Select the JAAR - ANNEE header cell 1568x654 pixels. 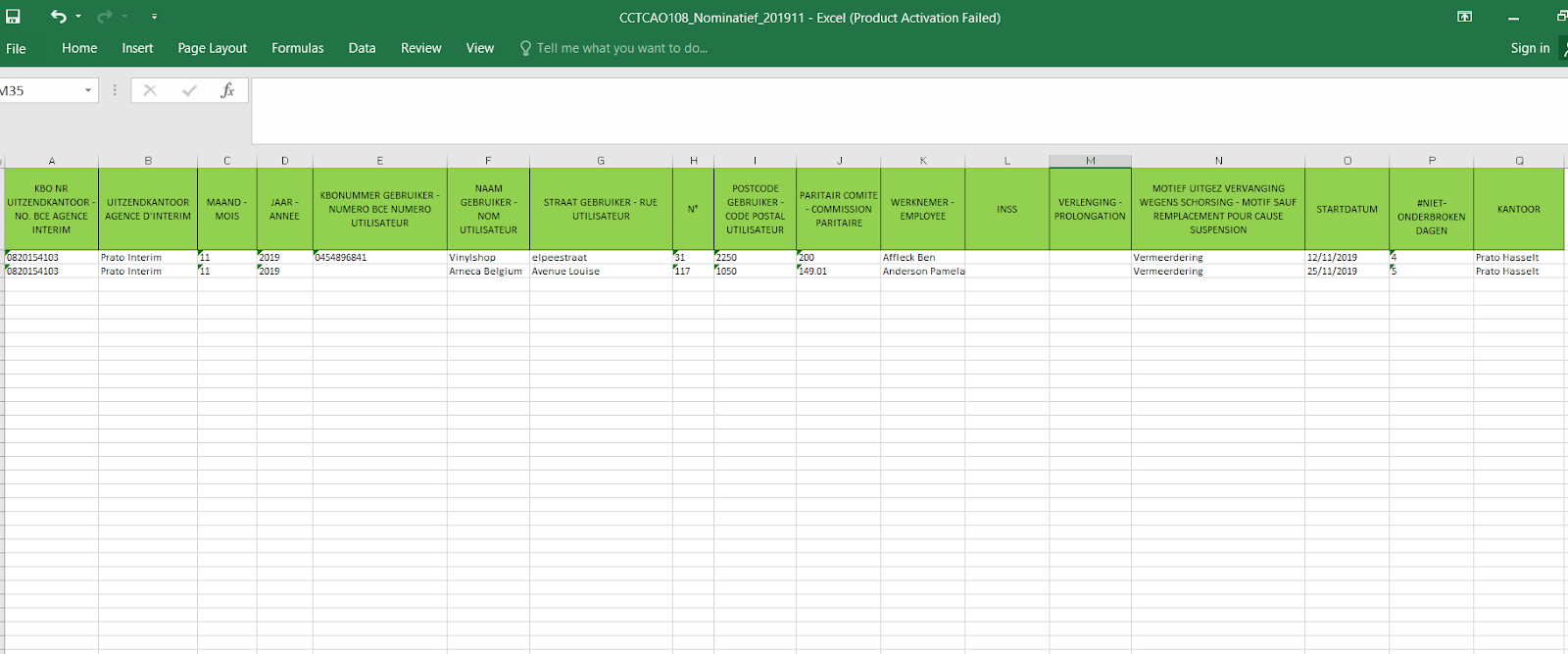284,209
